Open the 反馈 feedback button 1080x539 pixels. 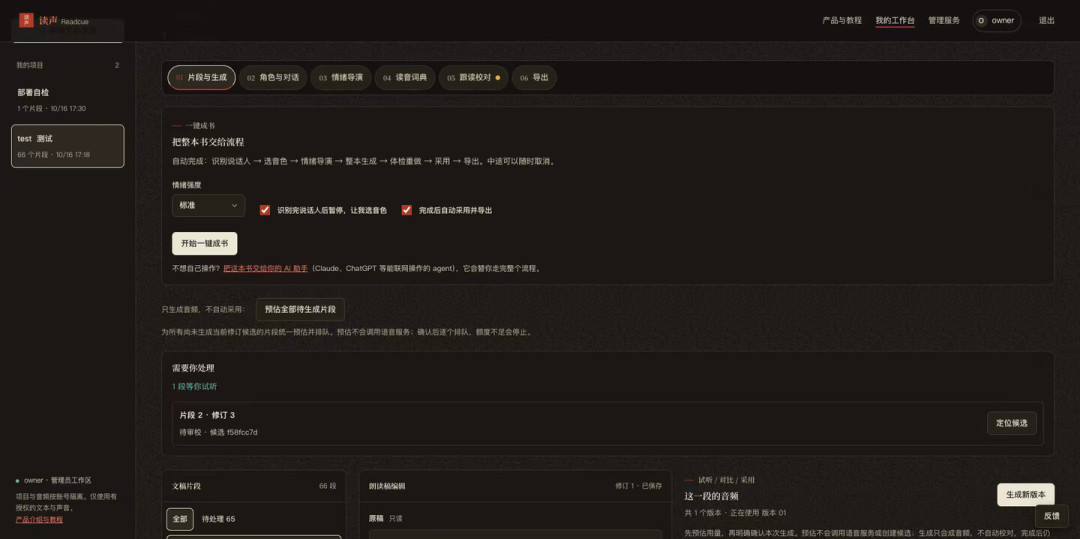tap(1051, 516)
